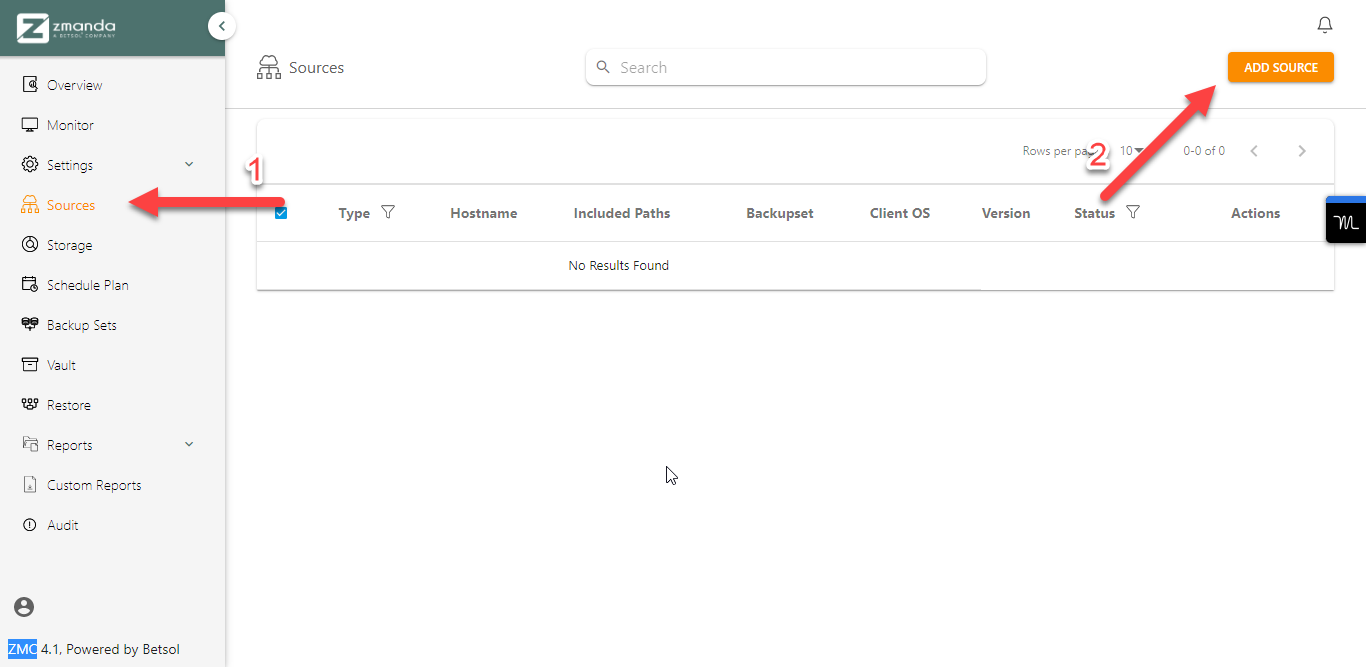Click the Custom Reports document icon

(x=30, y=485)
